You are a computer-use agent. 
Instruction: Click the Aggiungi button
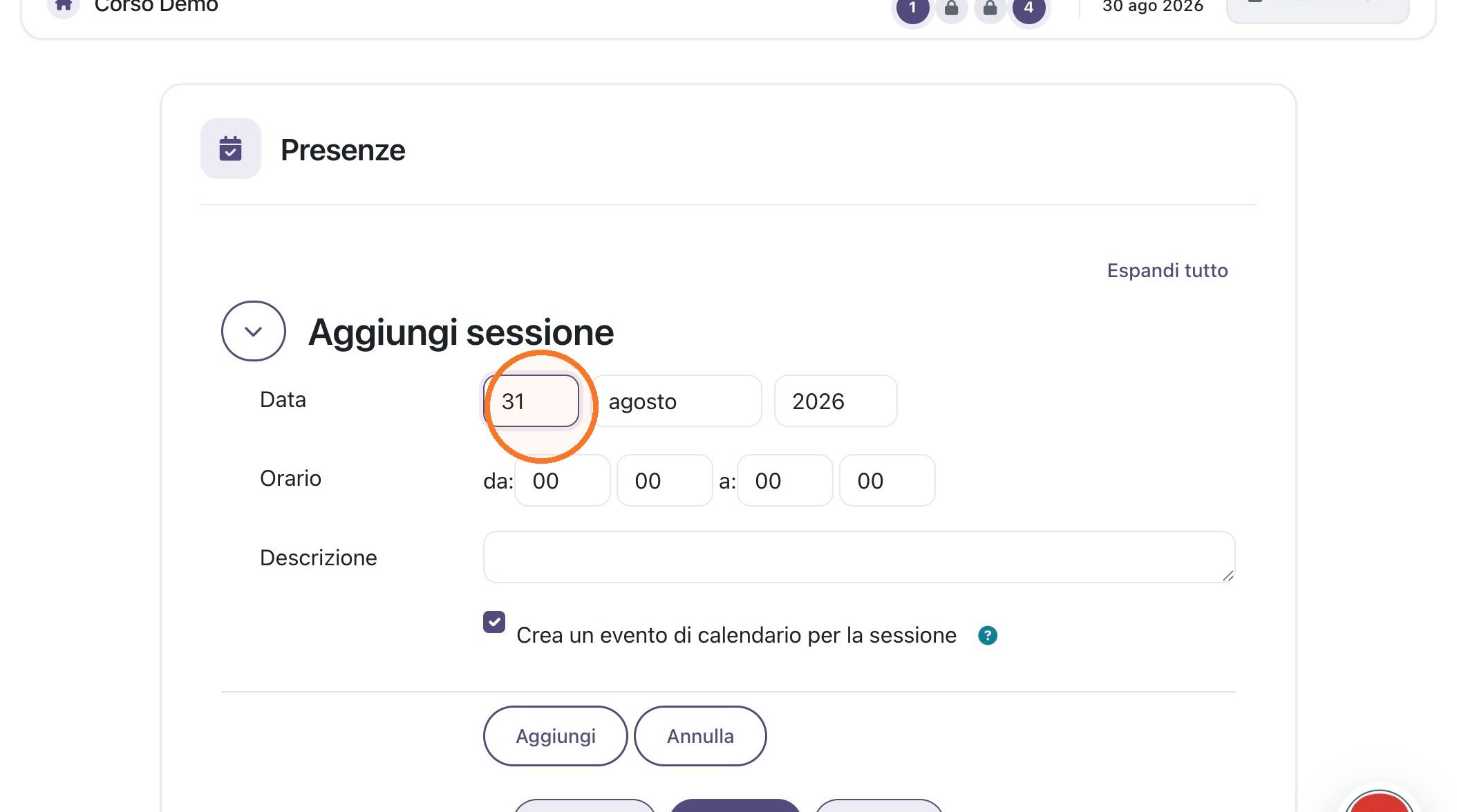[x=556, y=736]
